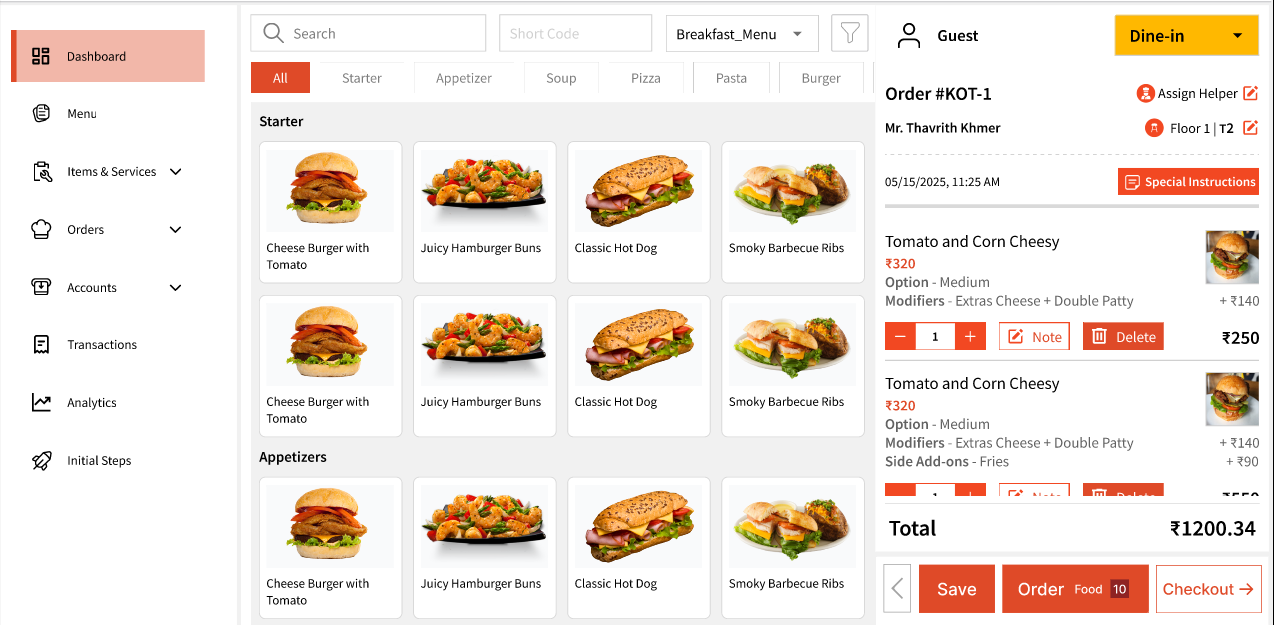Viewport: 1274px width, 625px height.
Task: Click the Initial Steps rocket icon
Action: point(41,461)
